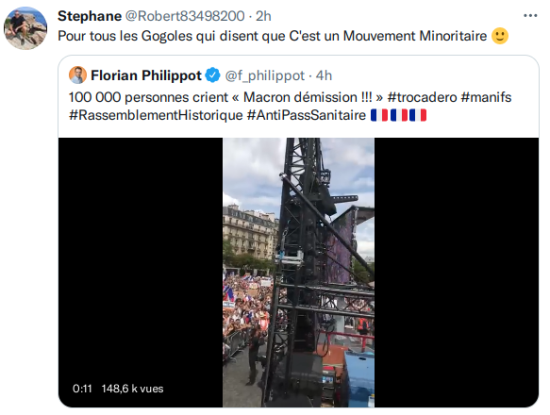The height and width of the screenshot is (415, 550).
Task: Open the three-dot more options menu
Action: [530, 16]
